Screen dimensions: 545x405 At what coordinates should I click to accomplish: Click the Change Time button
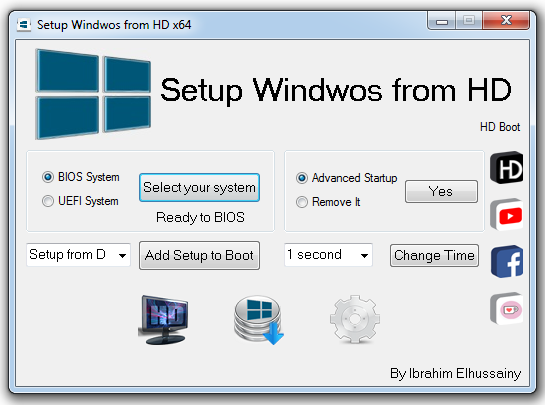434,256
